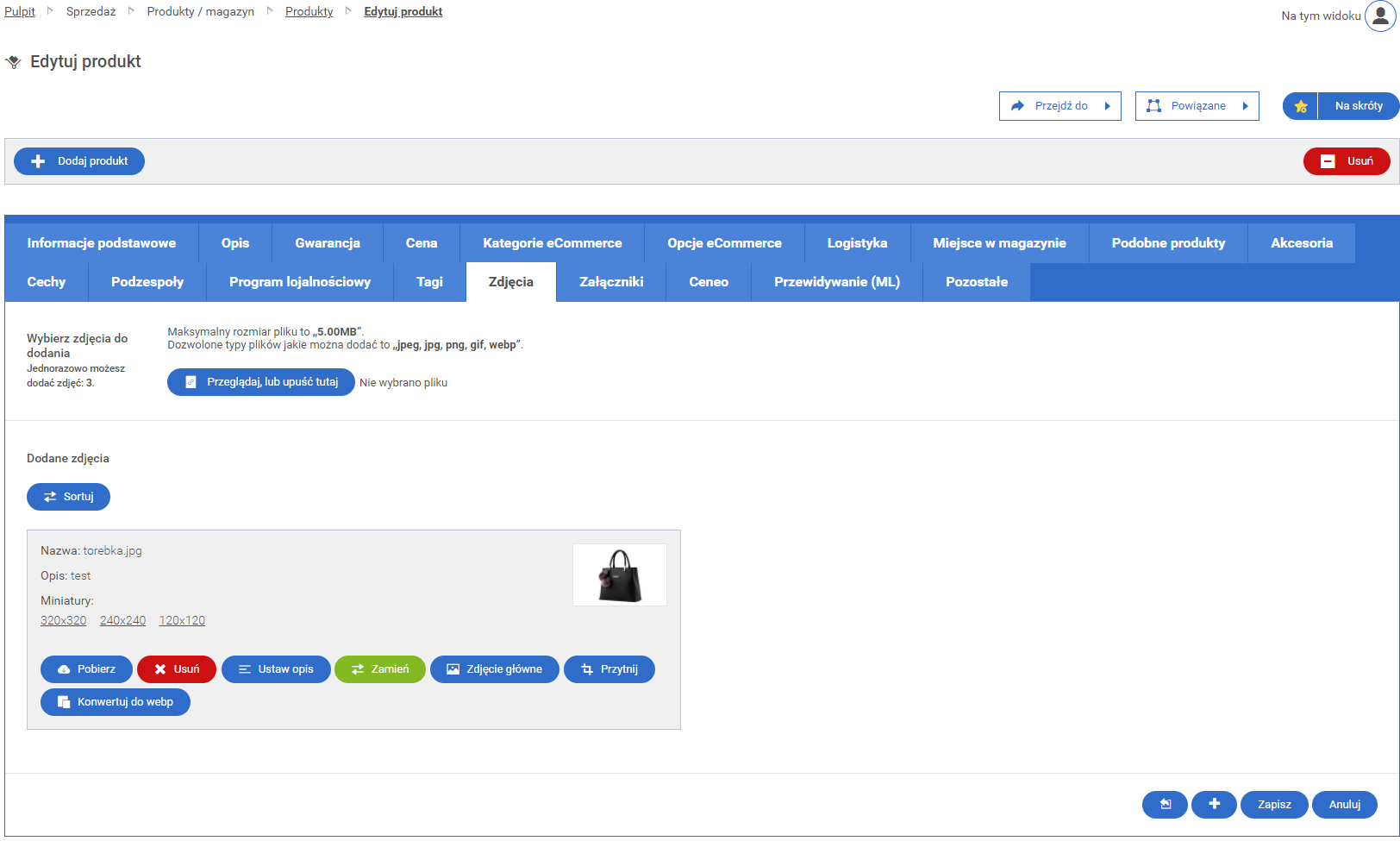Crop the photo with Przytnij
Viewport: 1400px width, 841px height.
[x=609, y=669]
